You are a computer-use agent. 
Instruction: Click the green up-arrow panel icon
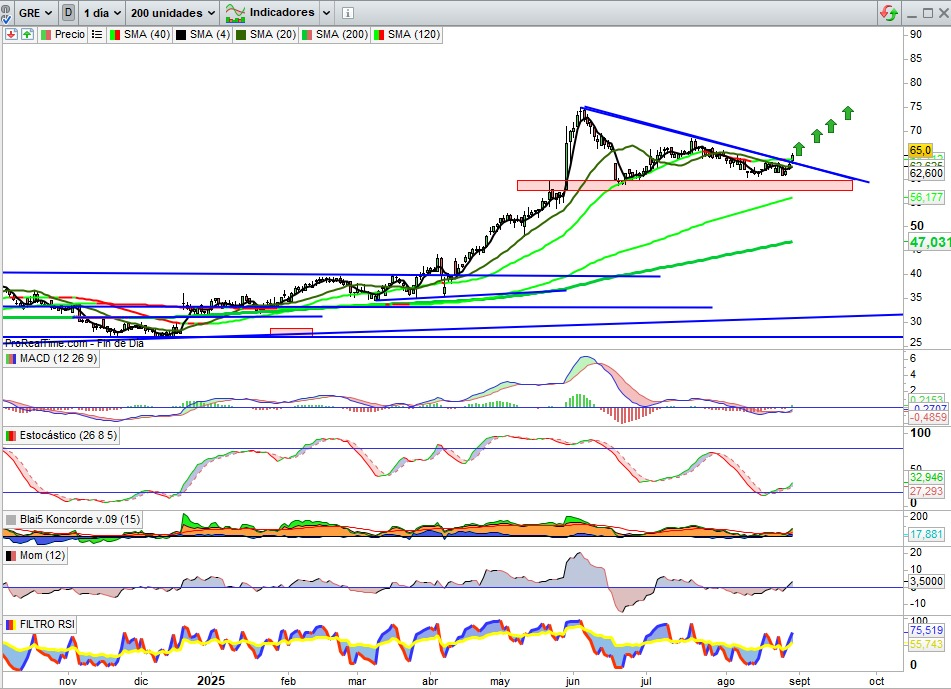click(x=27, y=35)
